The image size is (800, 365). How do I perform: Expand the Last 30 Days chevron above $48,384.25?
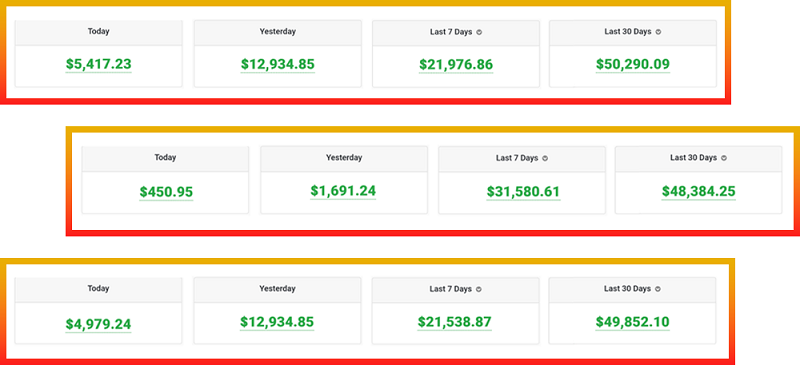point(724,158)
